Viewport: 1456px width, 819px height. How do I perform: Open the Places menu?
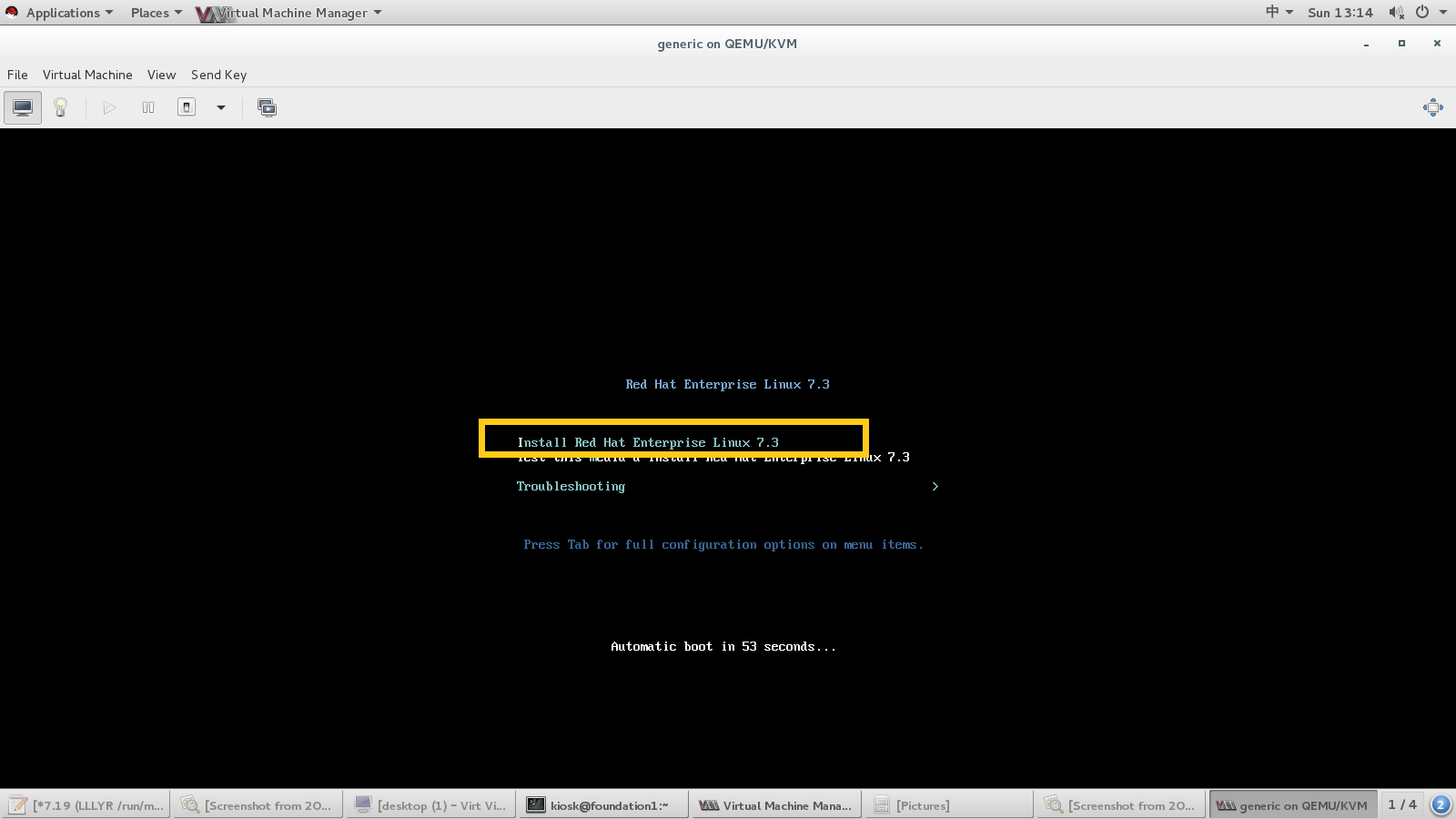coord(156,13)
